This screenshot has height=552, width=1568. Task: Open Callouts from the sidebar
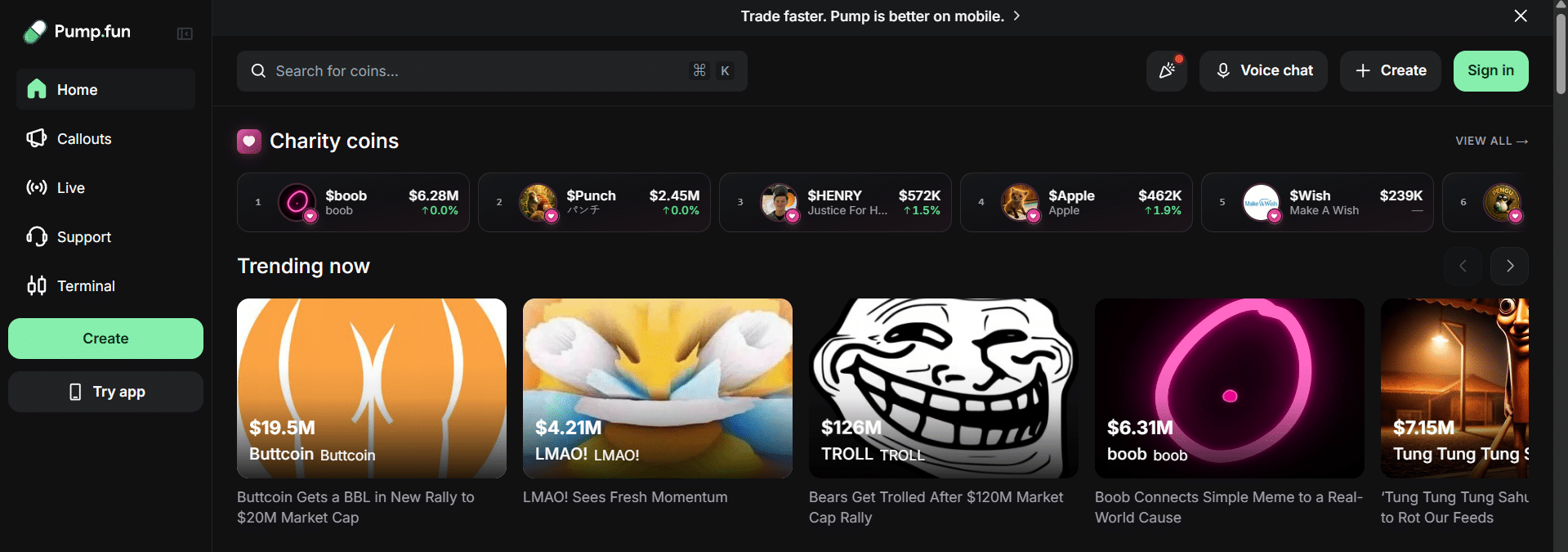[x=105, y=138]
